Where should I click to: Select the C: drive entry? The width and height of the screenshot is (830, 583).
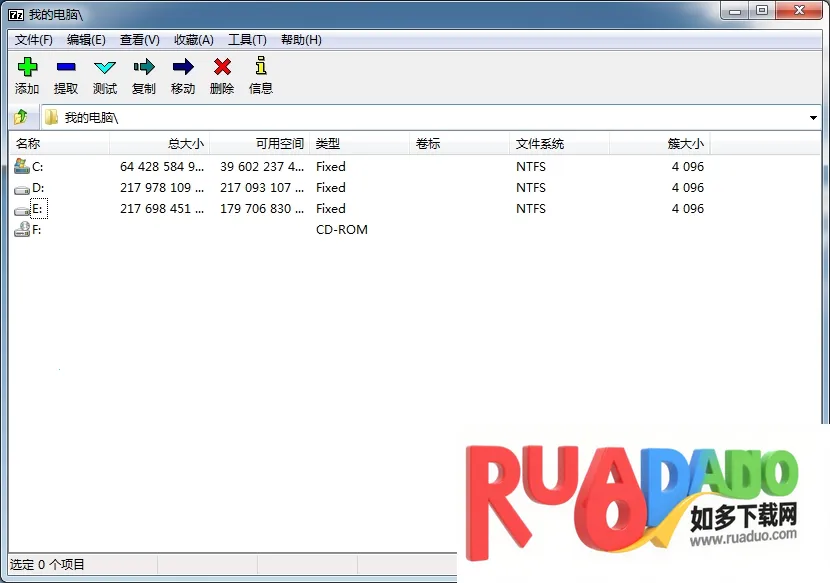point(37,167)
